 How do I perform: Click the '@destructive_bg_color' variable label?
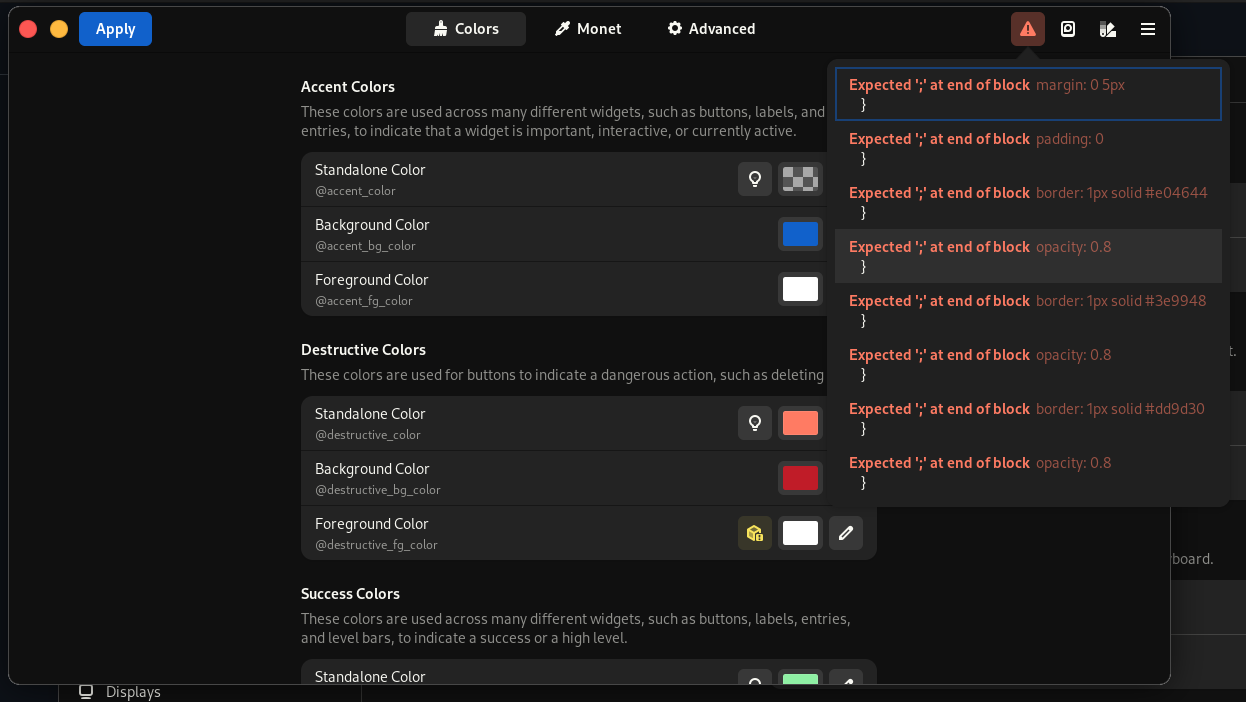click(x=377, y=490)
